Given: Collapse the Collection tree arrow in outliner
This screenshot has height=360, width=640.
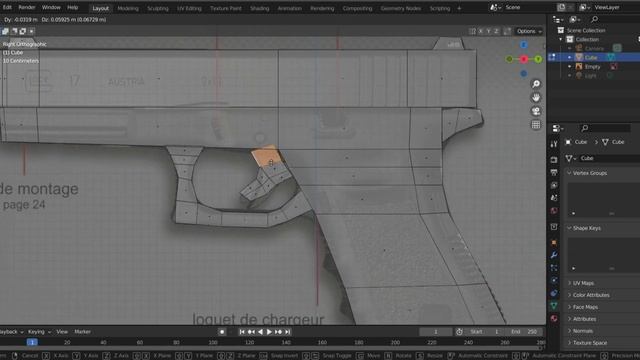Looking at the screenshot, I should [560, 40].
